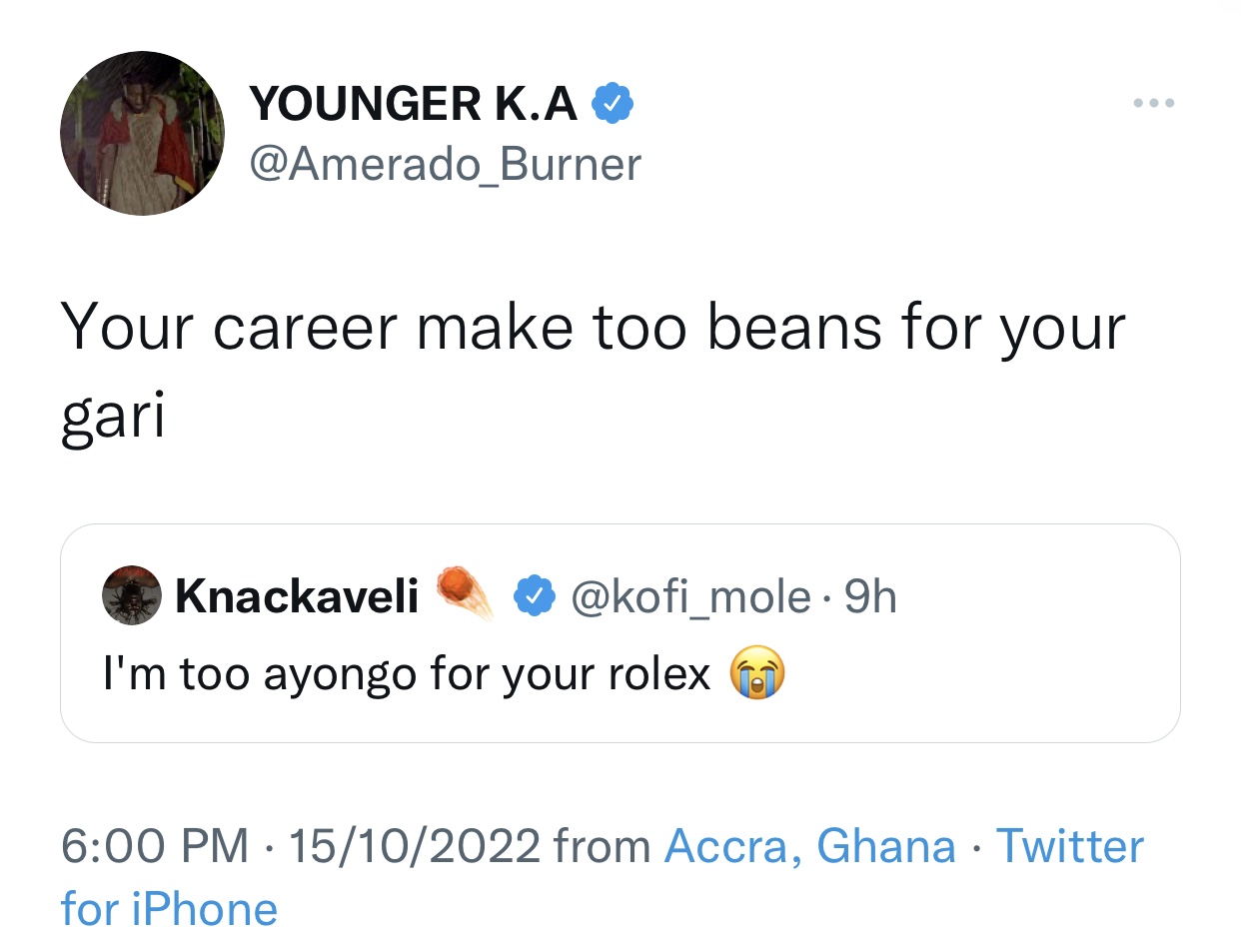1241x952 pixels.
Task: Open the tweet options three-dot menu
Action: coord(1155,102)
